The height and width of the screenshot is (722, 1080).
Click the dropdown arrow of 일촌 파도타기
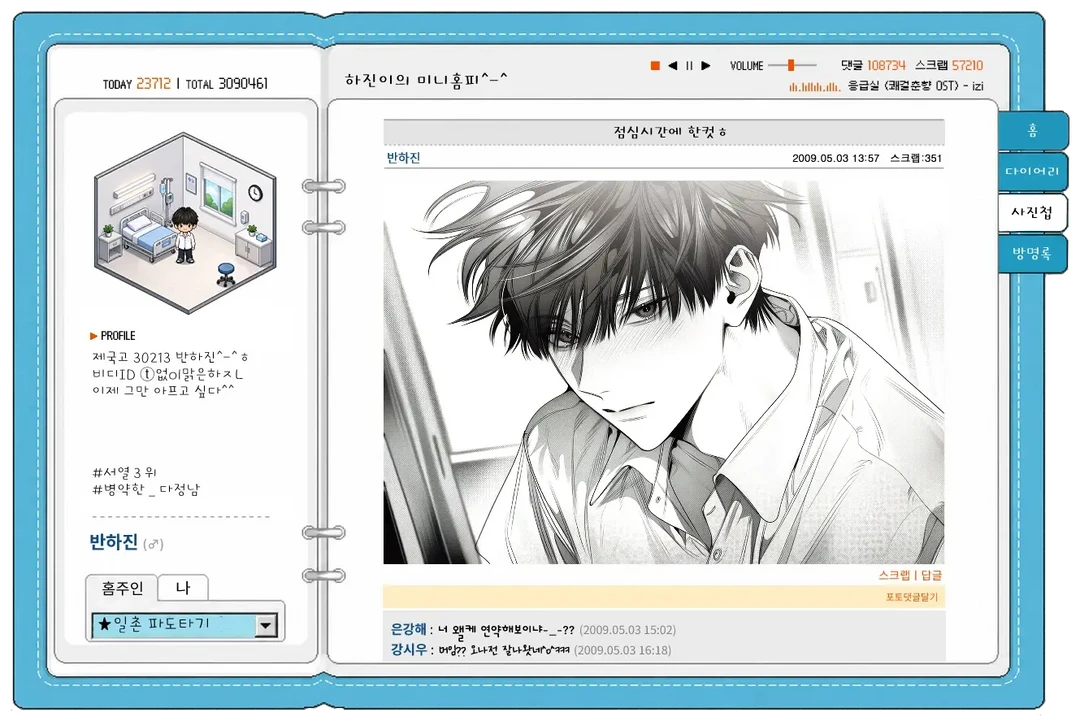point(266,626)
